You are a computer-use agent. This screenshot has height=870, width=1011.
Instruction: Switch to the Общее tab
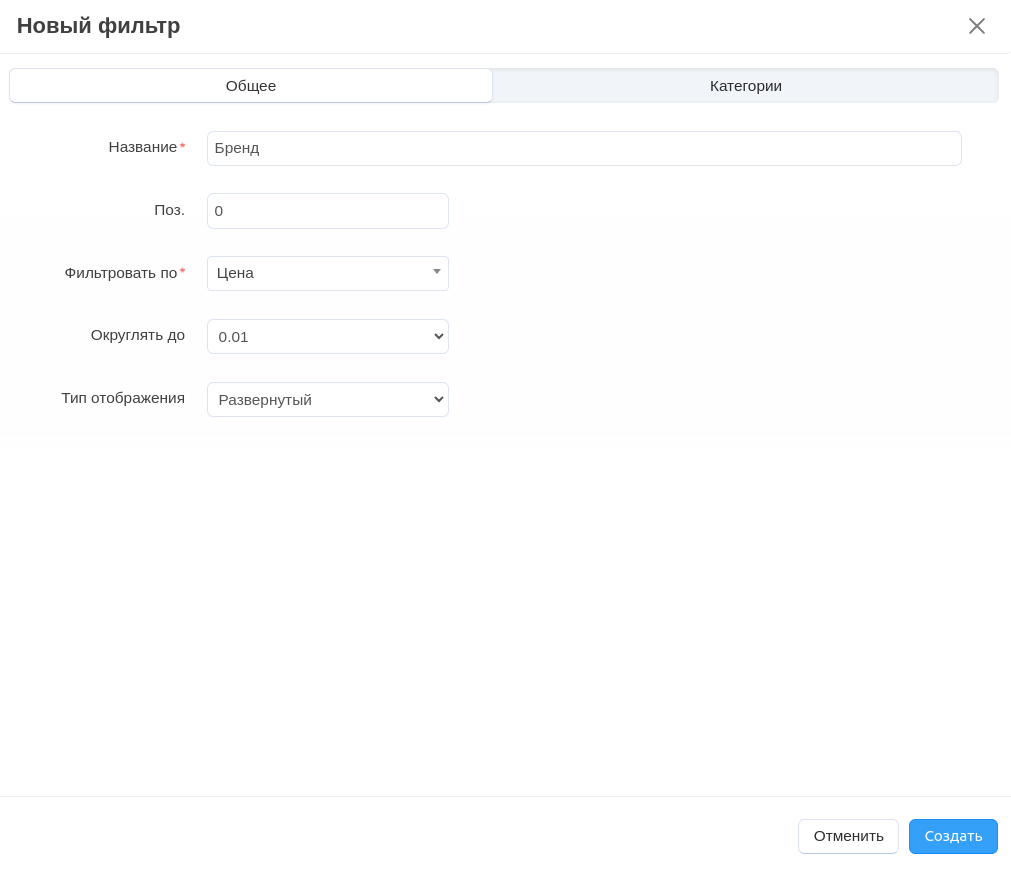tap(251, 86)
